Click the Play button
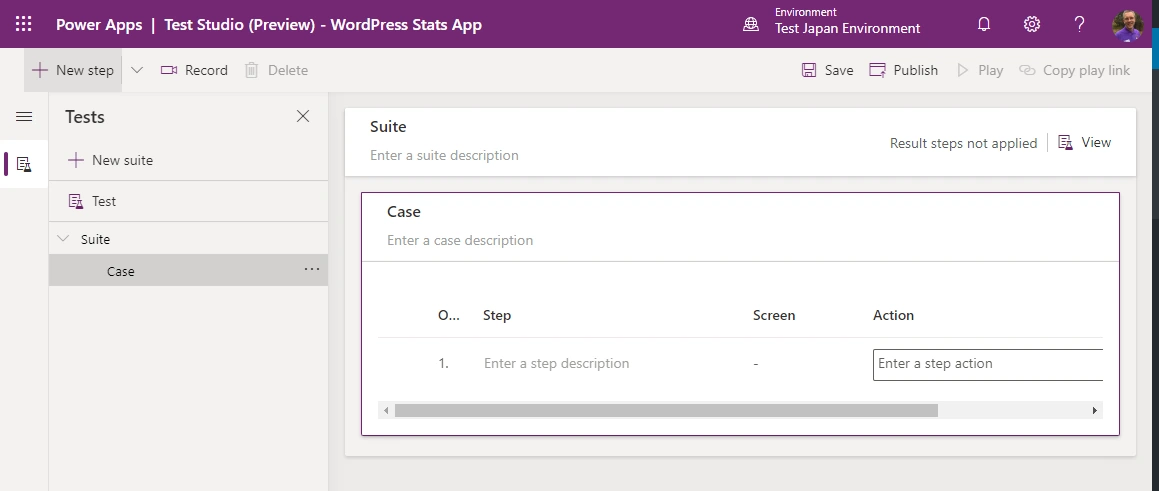Screen dimensions: 1159x491 (980, 70)
